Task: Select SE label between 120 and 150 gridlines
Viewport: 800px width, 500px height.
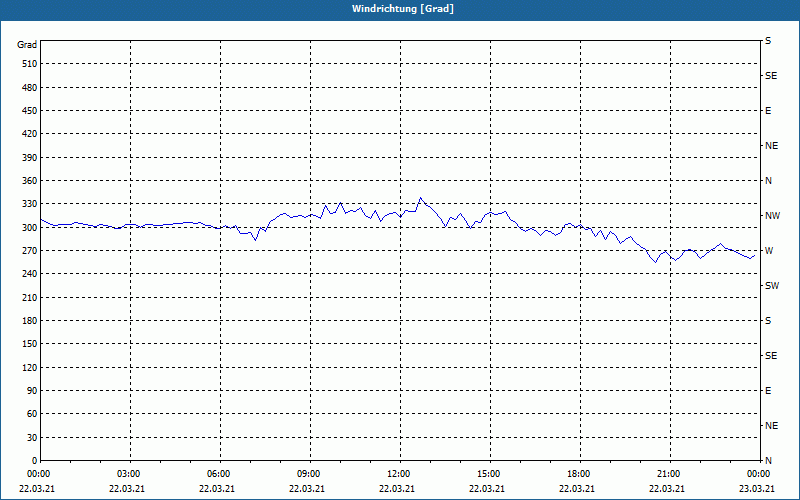Action: (771, 356)
